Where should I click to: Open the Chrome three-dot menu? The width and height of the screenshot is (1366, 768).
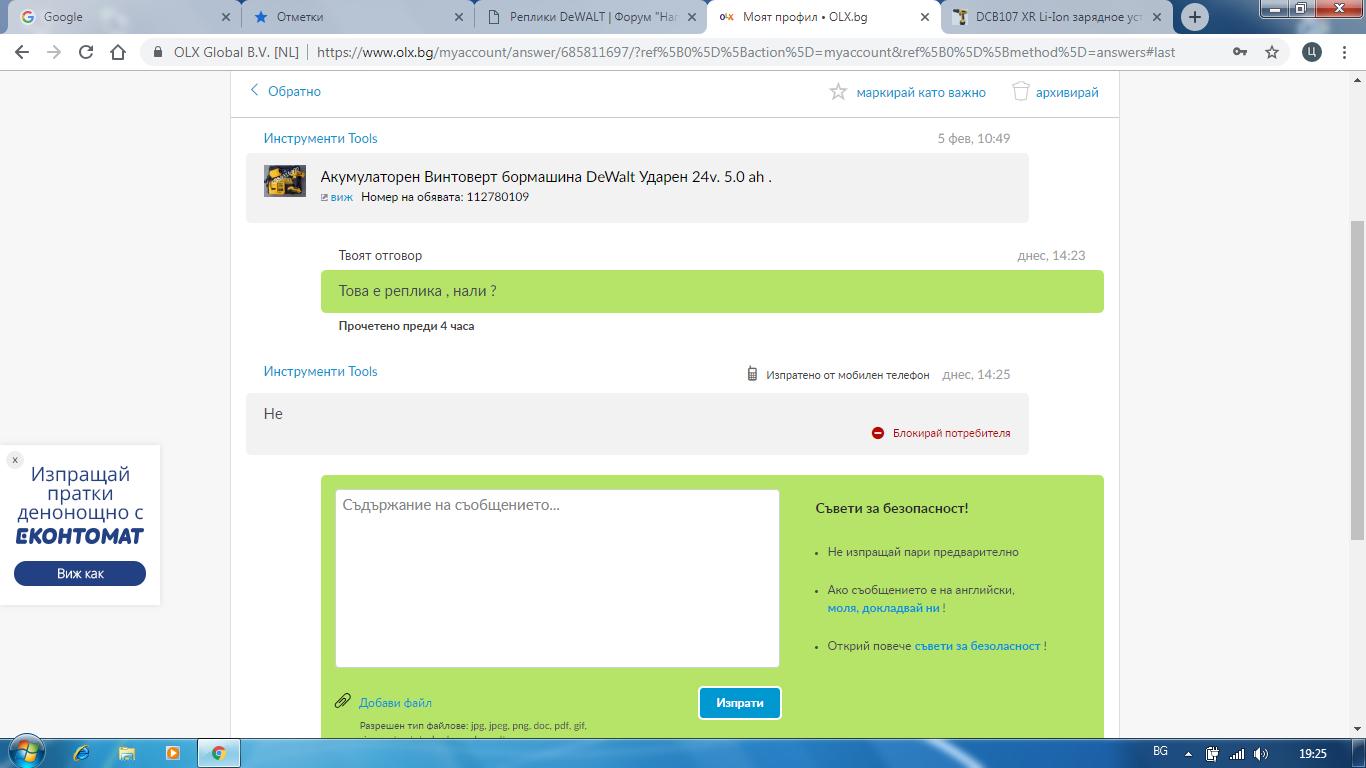[x=1344, y=52]
